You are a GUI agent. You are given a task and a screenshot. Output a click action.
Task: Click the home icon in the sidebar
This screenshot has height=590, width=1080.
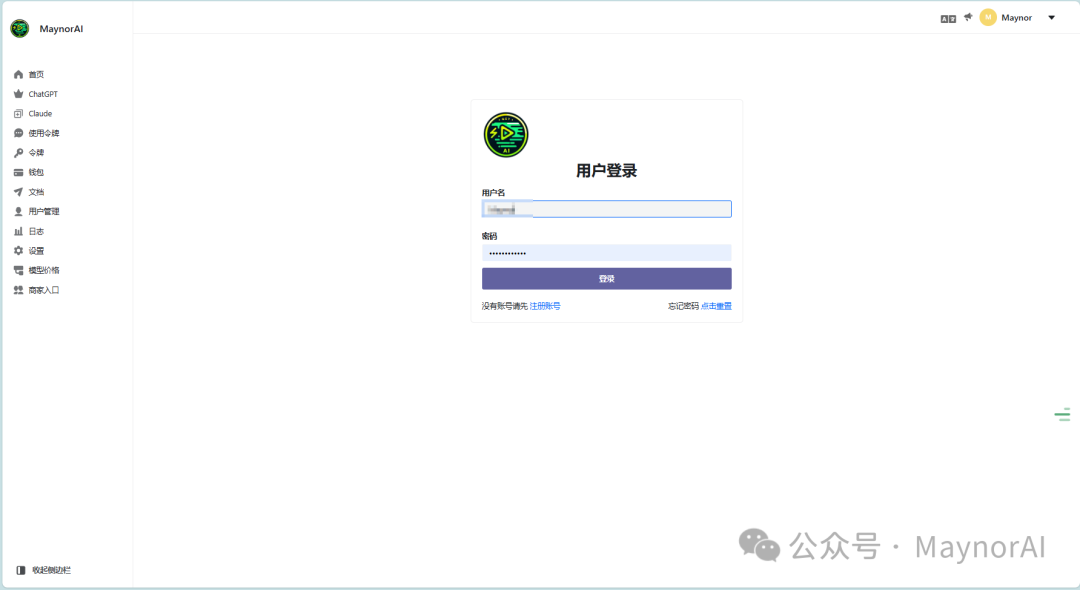pyautogui.click(x=18, y=75)
